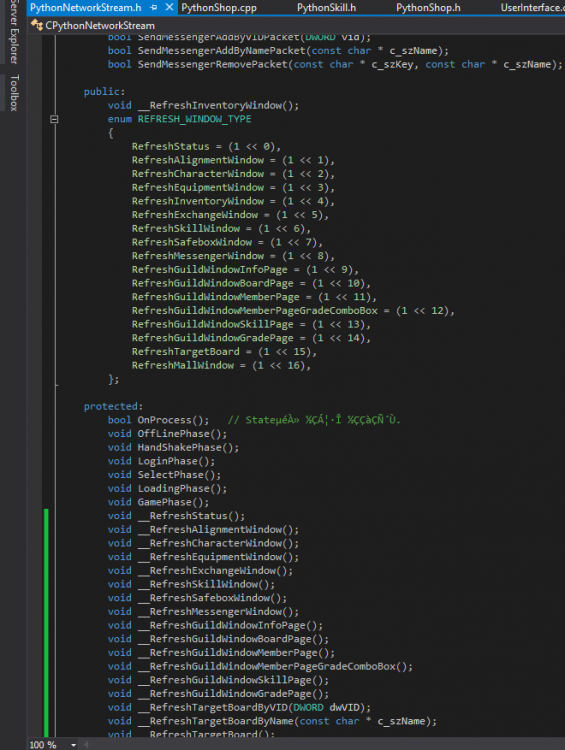This screenshot has width=565, height=750.
Task: Open the Server Explorer side panel
Action: point(13,32)
